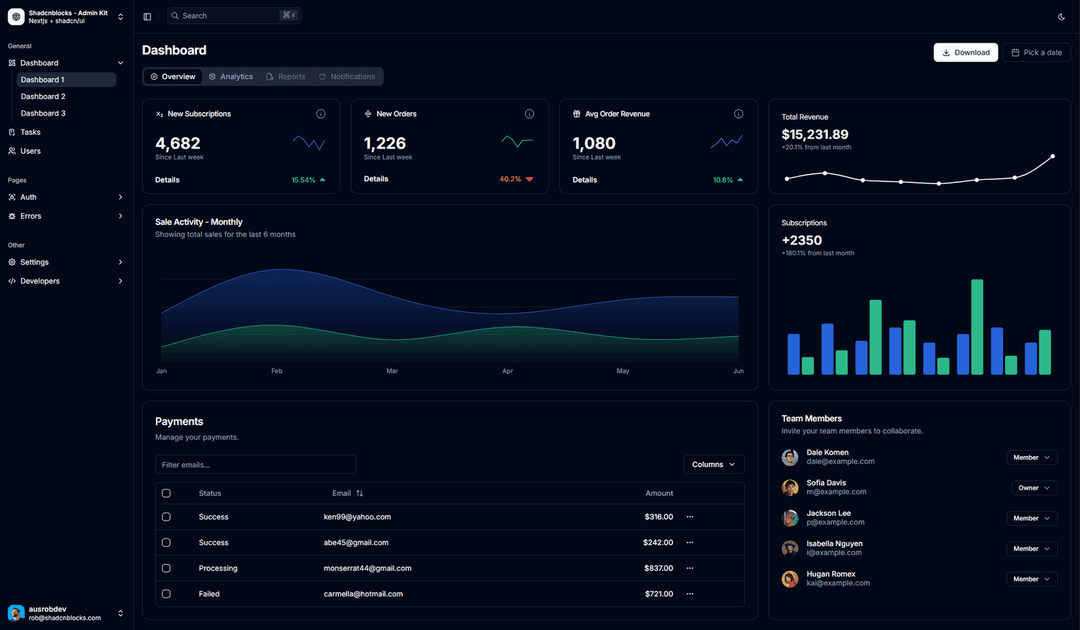Open Details on the Avg Order Revenue card
The image size is (1080, 630).
pos(584,179)
